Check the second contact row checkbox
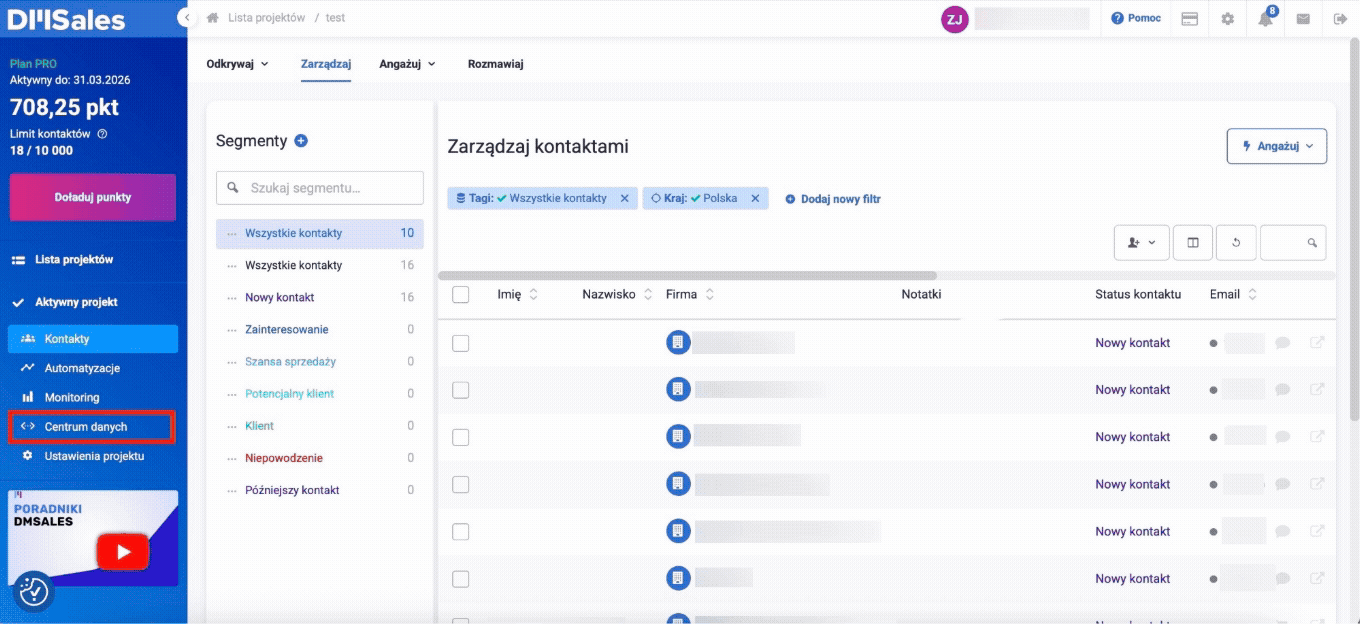Viewport: 1360px width, 624px height. 461,390
